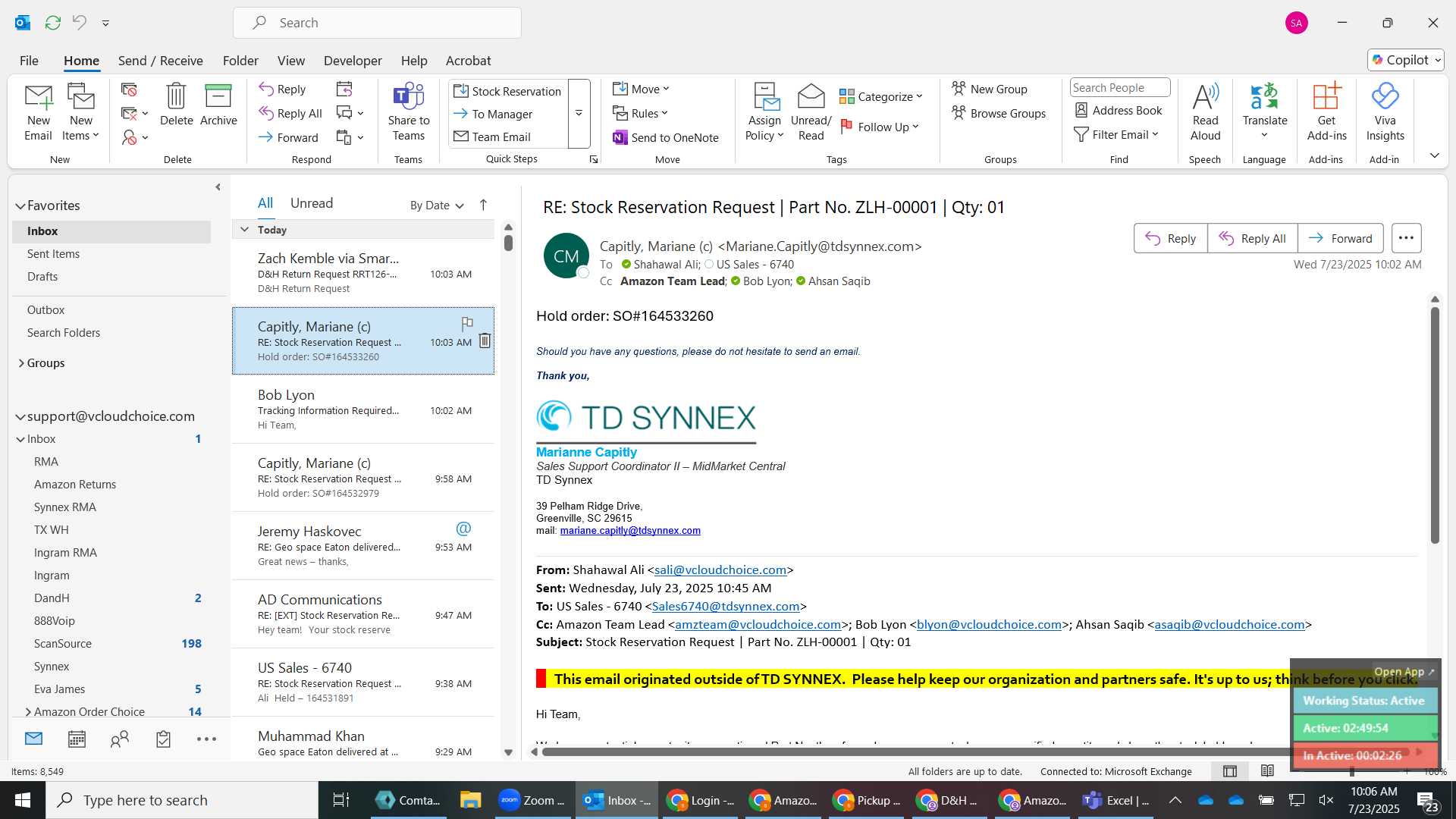The width and height of the screenshot is (1456, 819).
Task: Click the top Search box
Action: click(x=377, y=23)
